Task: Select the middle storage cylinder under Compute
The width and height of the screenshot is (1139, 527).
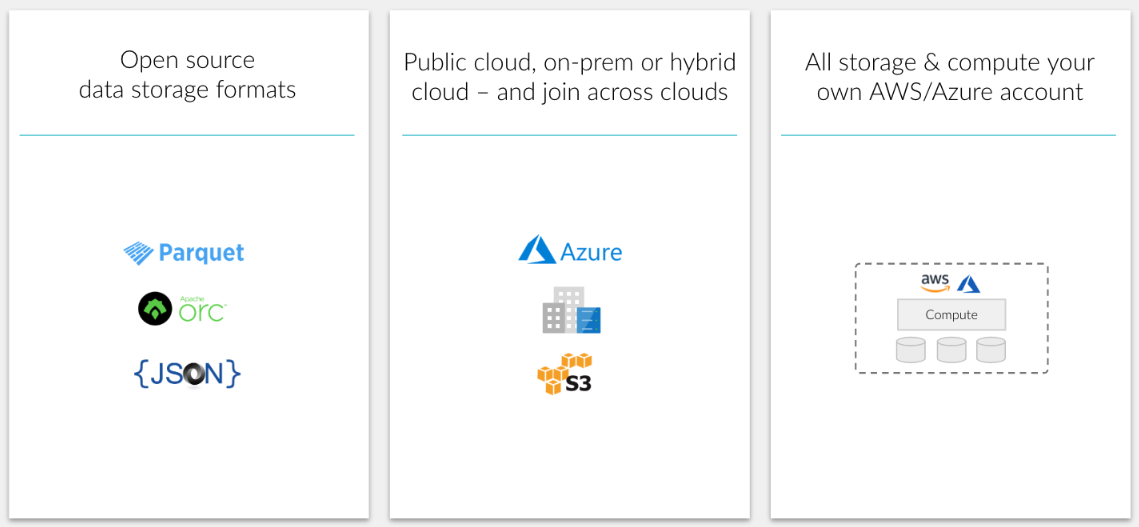Action: pos(951,350)
